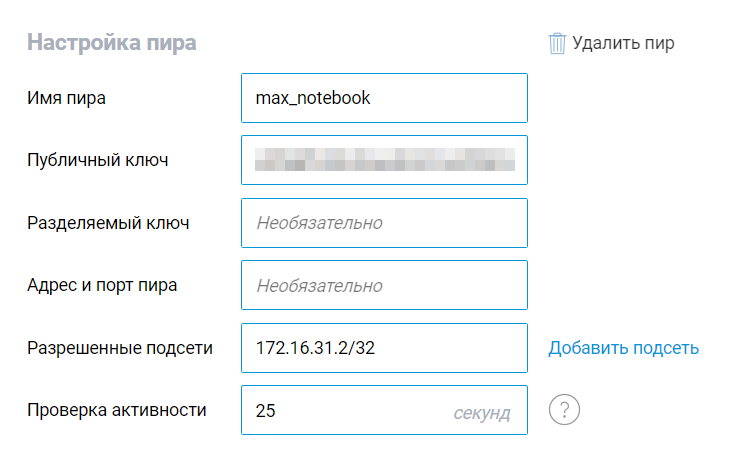Click the 'секунд' unit text
This screenshot has height=461, width=751.
pyautogui.click(x=482, y=413)
